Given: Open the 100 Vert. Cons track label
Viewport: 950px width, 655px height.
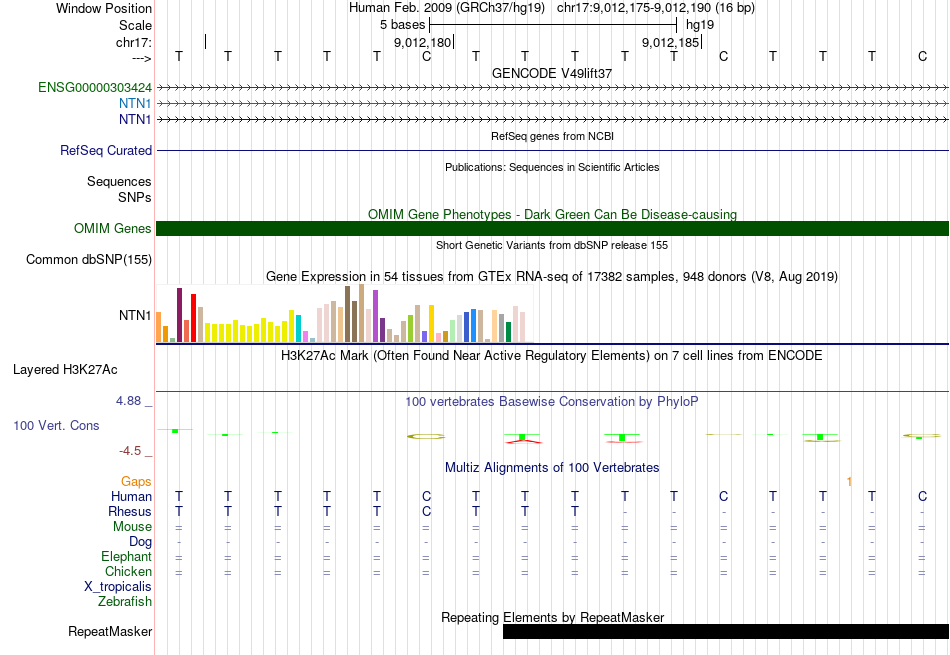Looking at the screenshot, I should coord(56,425).
